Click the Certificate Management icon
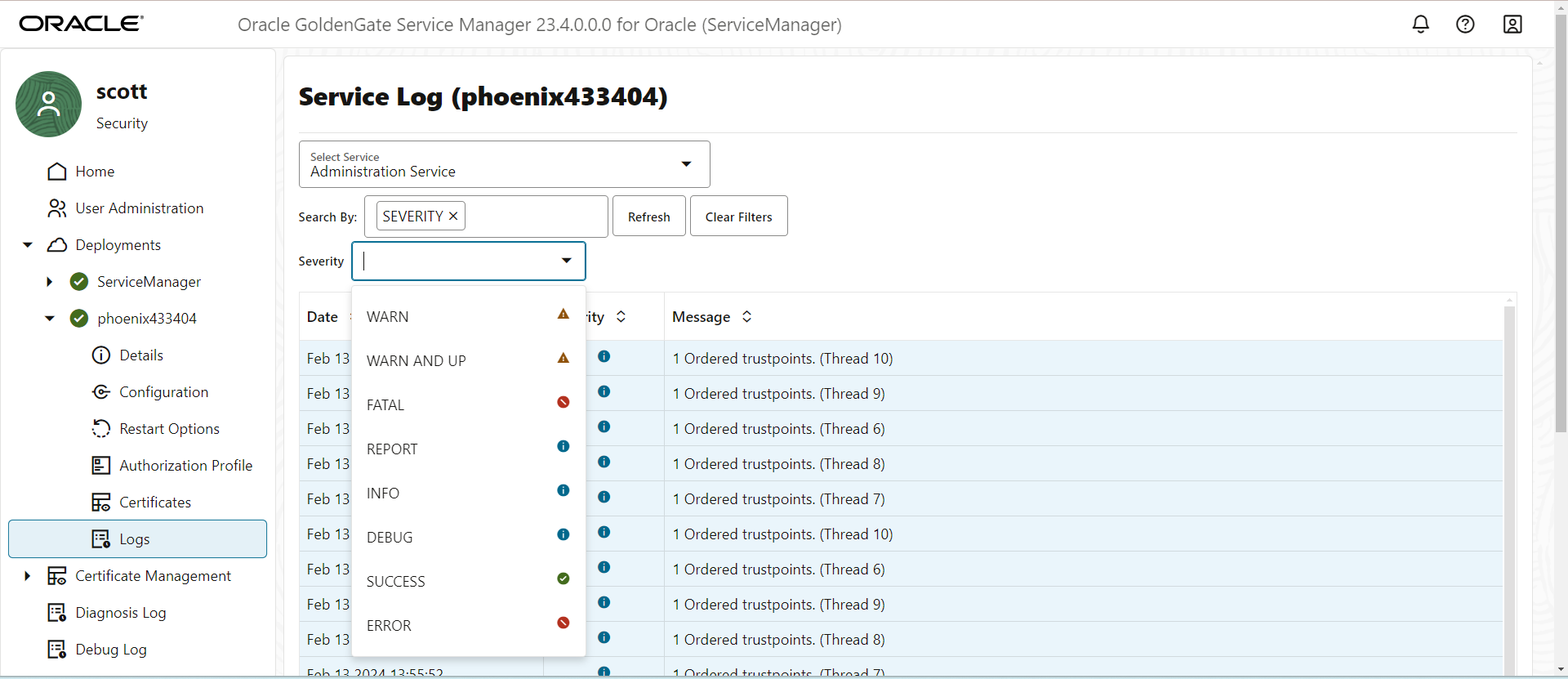This screenshot has width=1568, height=679. click(57, 576)
